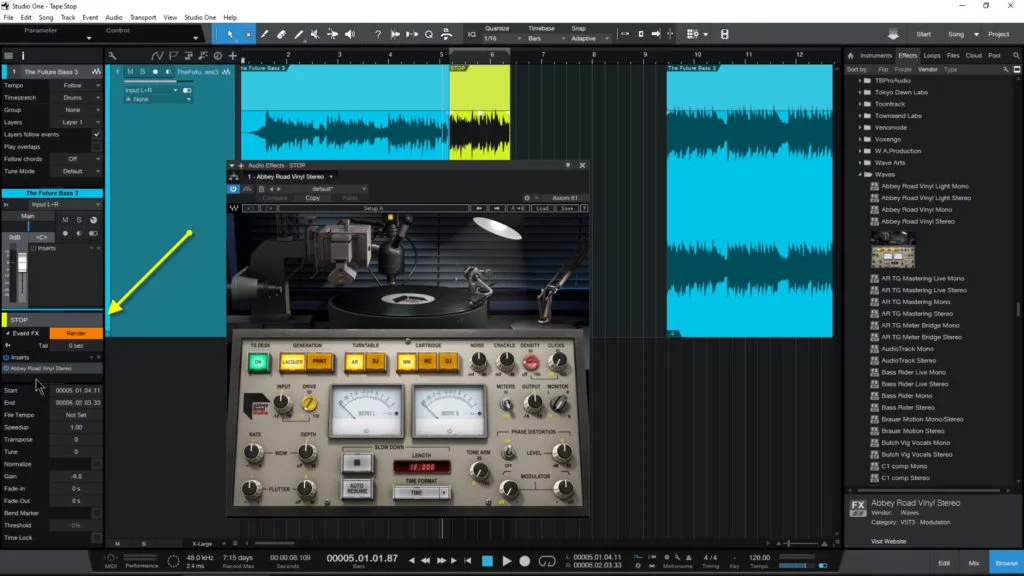Enable the Time Lock checkbox

coord(97,538)
